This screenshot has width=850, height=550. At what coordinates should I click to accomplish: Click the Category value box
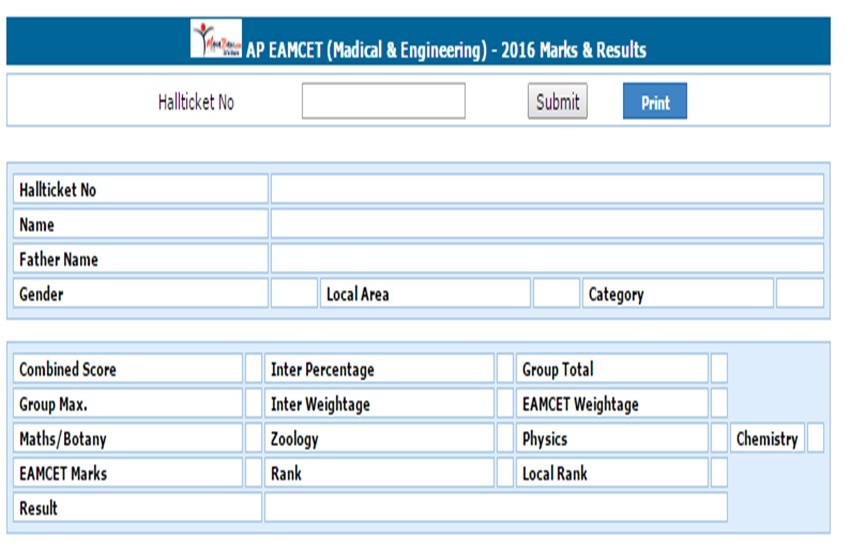tap(799, 294)
